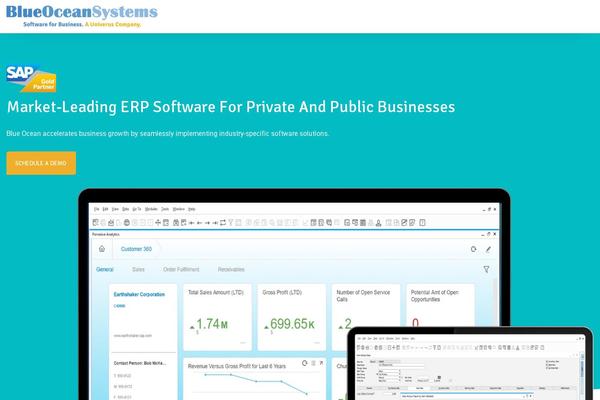600x400 pixels.
Task: Switch to the Order Fulfilment tab
Action: point(181,269)
